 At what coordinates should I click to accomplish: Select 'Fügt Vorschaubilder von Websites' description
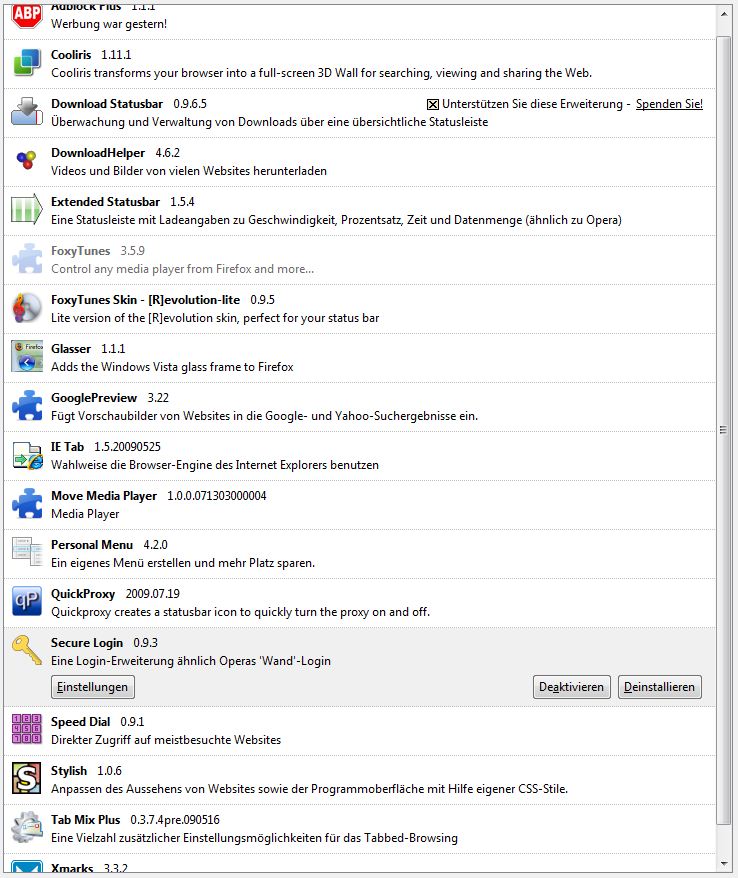264,416
